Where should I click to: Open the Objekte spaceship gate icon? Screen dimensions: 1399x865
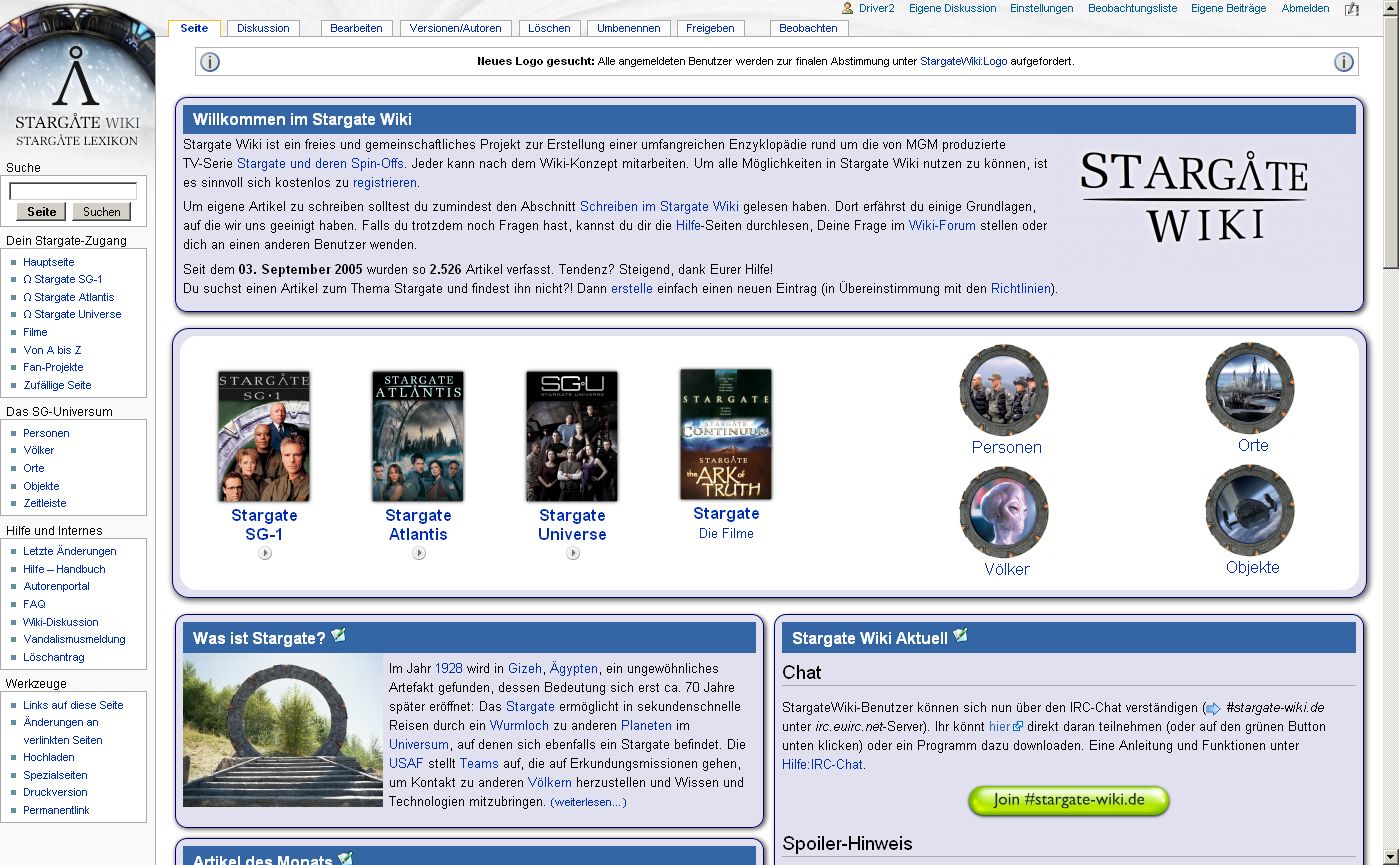1250,510
